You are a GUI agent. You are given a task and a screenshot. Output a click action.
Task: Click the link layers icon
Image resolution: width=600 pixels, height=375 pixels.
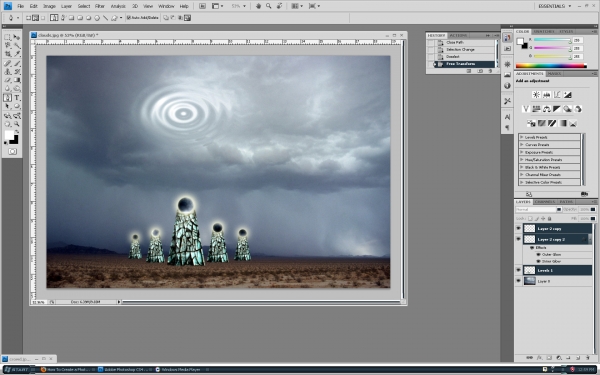pos(529,358)
